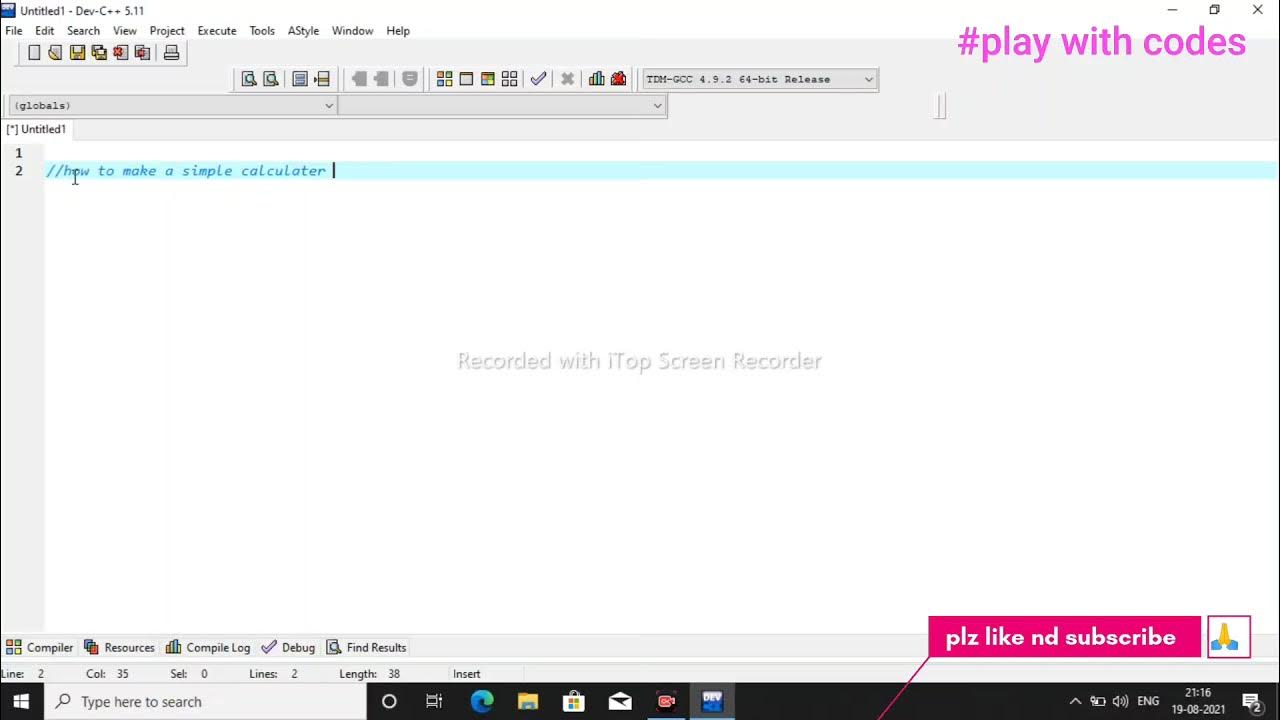
Task: Click the screen recorder taskbar icon
Action: (x=666, y=701)
